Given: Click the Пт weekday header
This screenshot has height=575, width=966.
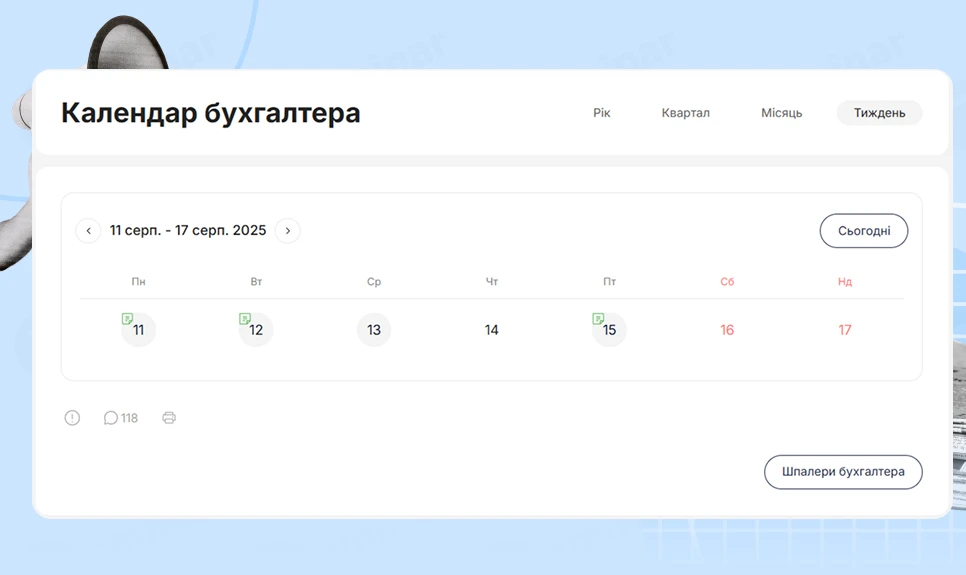Looking at the screenshot, I should coord(609,282).
